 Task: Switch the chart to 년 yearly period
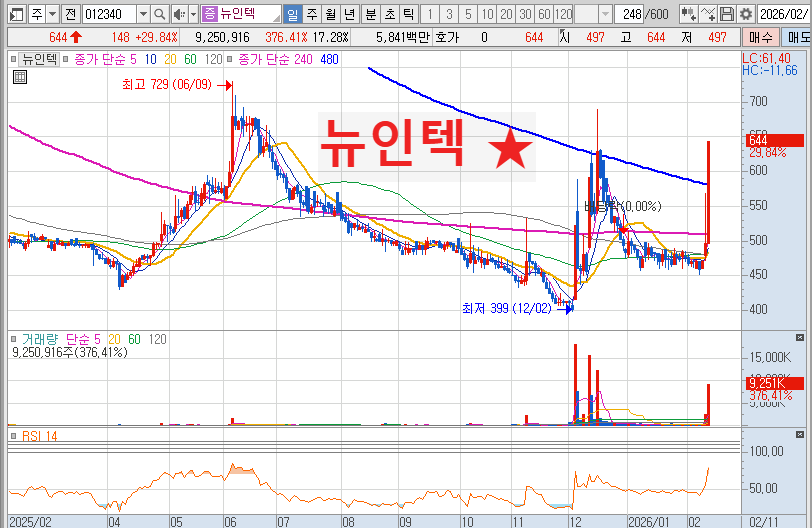pyautogui.click(x=350, y=14)
